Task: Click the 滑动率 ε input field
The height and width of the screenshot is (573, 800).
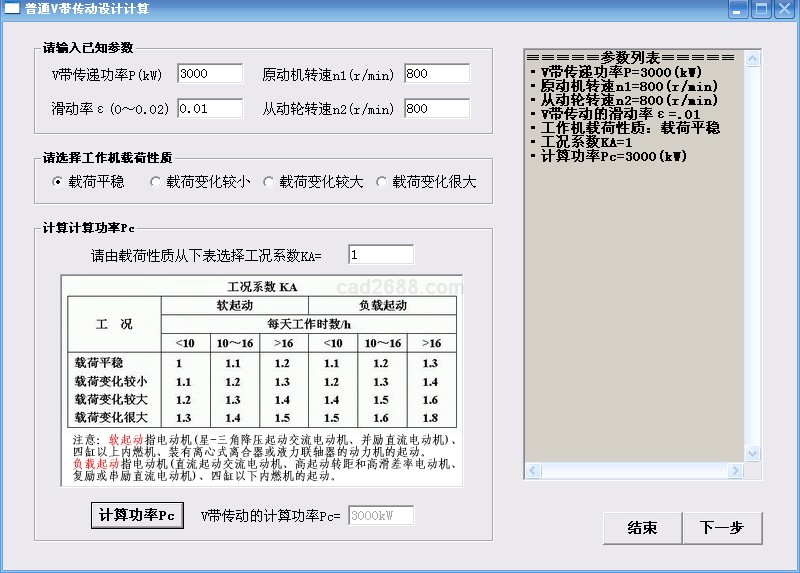Action: tap(210, 108)
